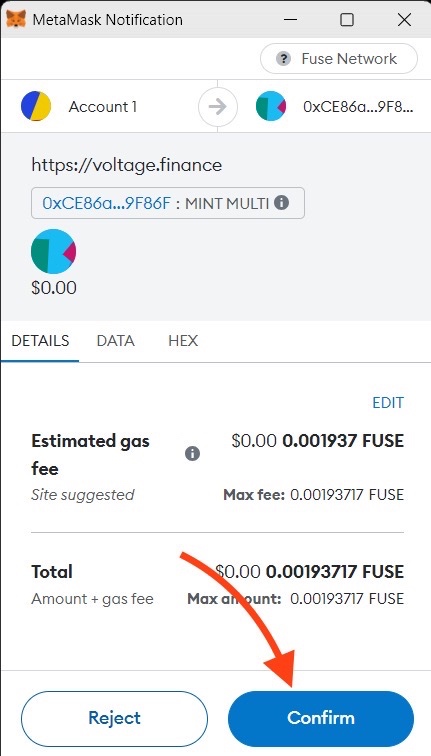Click the question mark icon beside Fuse Network
The image size is (431, 756).
tap(283, 59)
